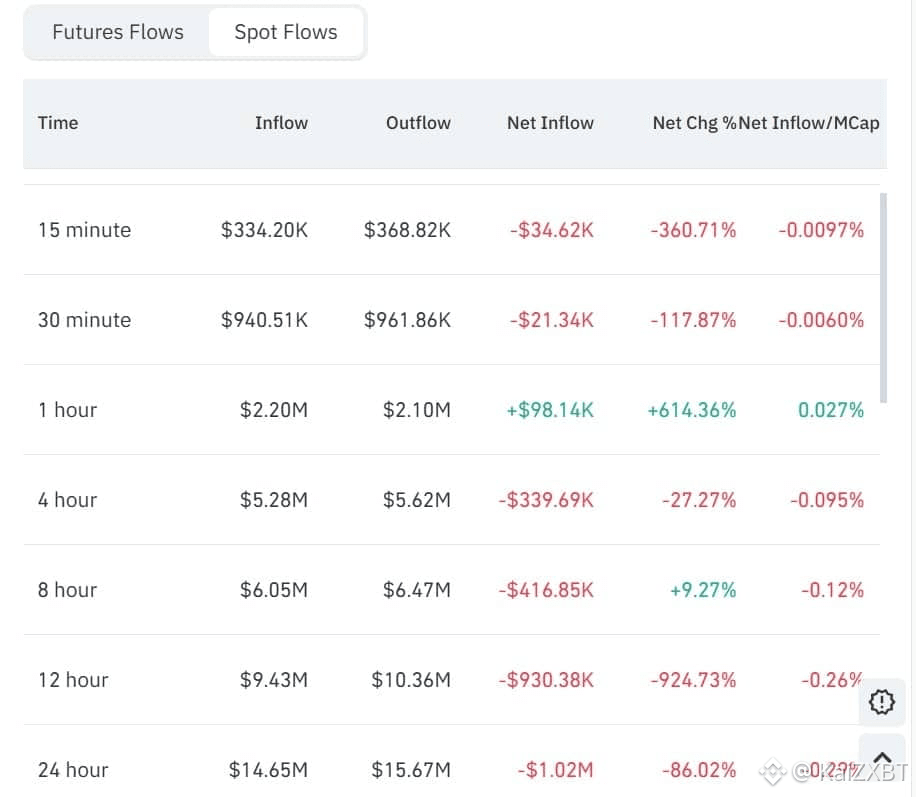Sort by the Inflow column header
Viewport: 916px width, 797px height.
coord(281,123)
